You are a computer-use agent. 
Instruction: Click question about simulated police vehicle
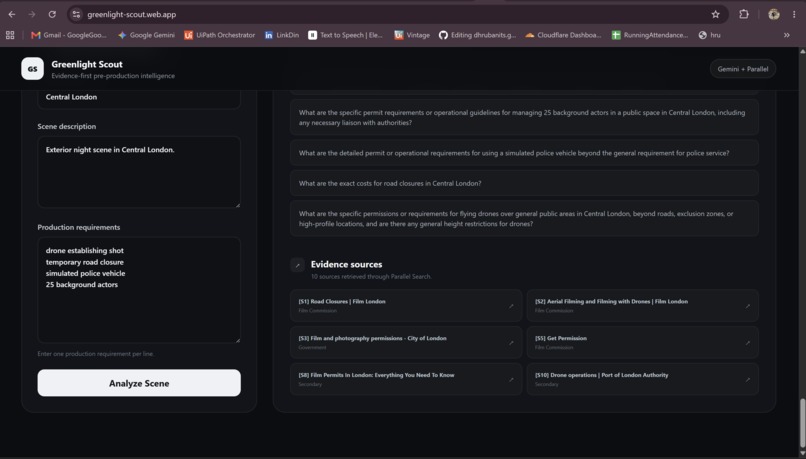524,153
